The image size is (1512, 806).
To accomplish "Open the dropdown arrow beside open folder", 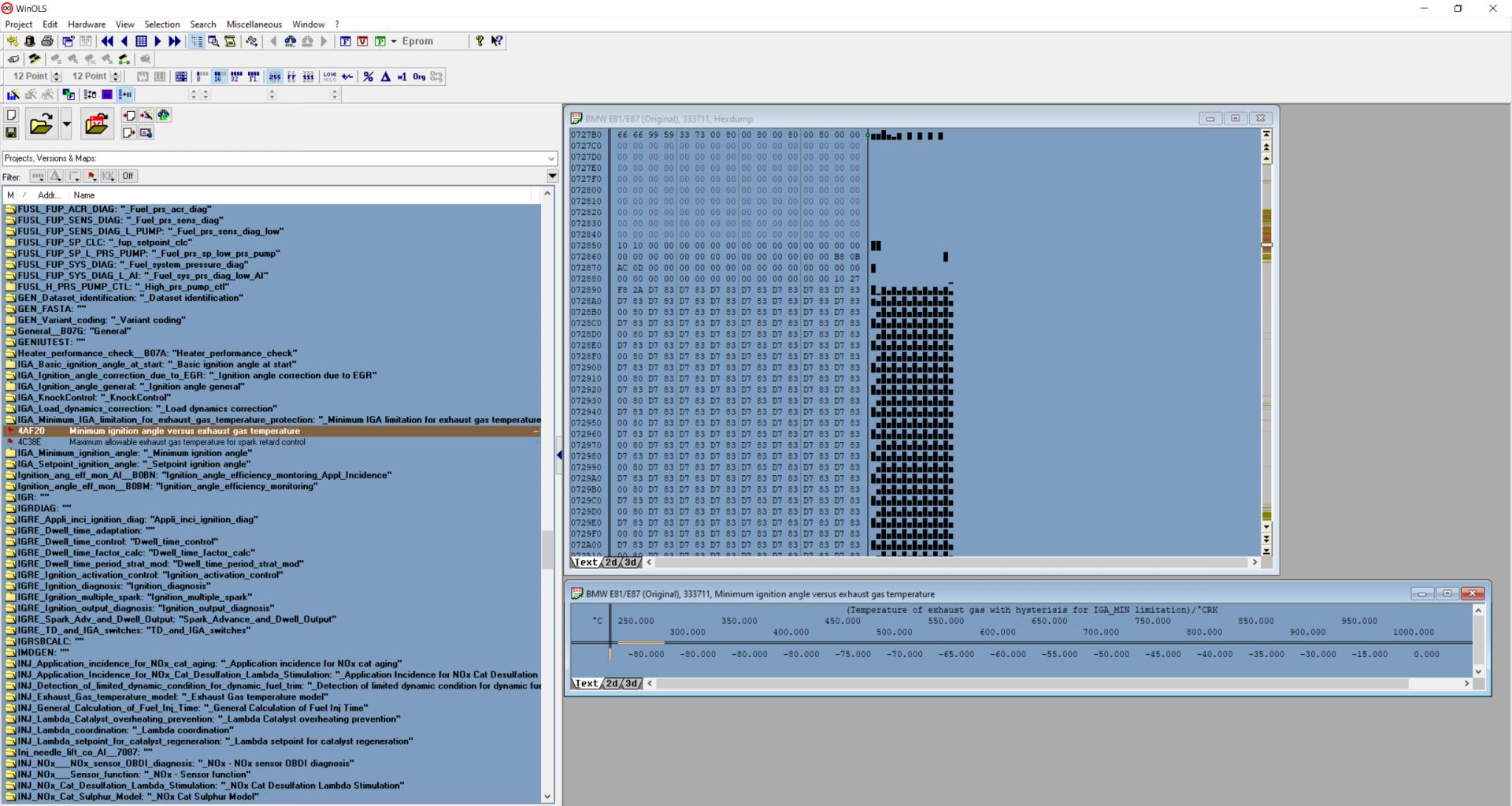I will (x=66, y=124).
